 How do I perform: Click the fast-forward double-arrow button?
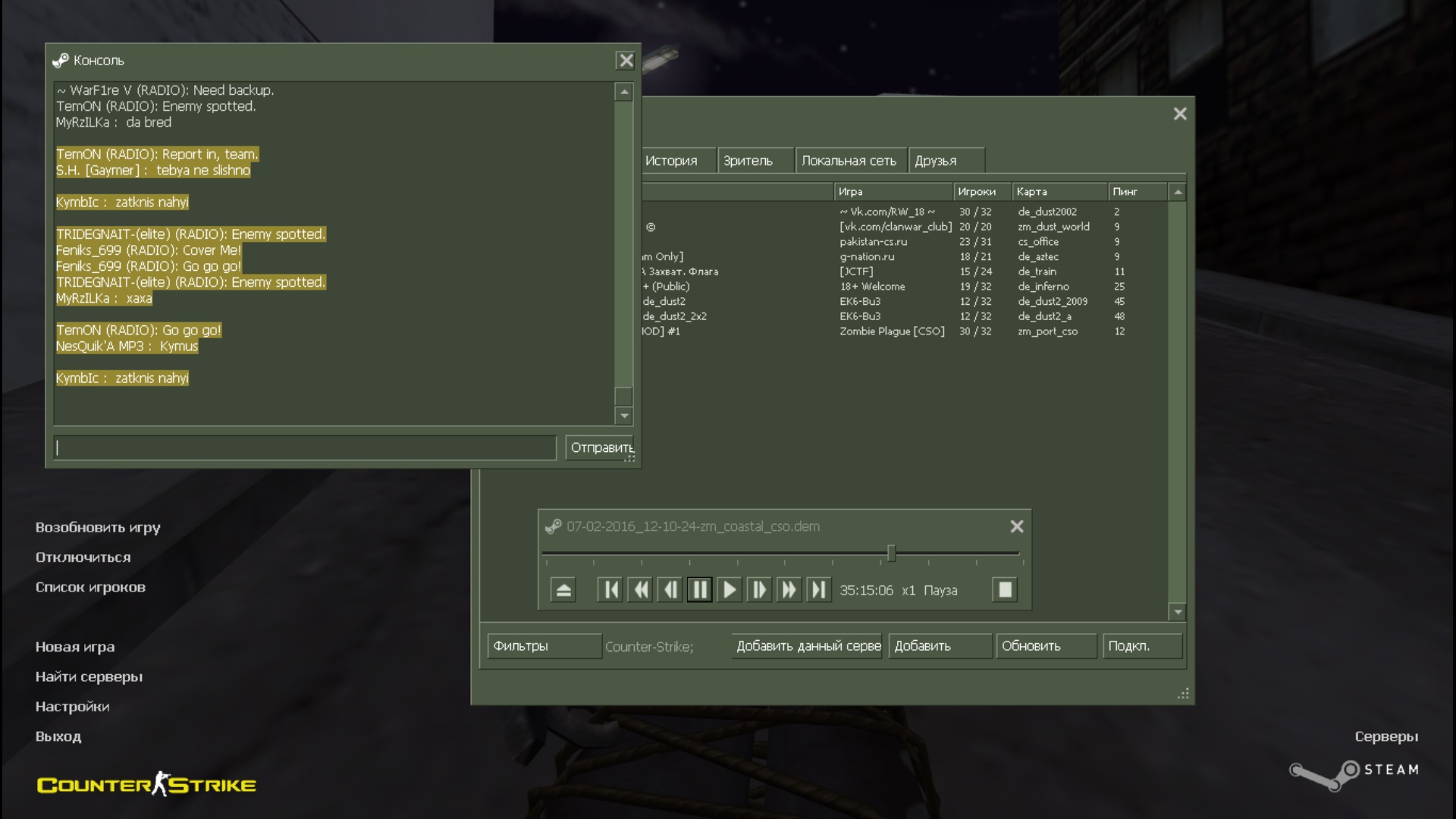tap(789, 590)
